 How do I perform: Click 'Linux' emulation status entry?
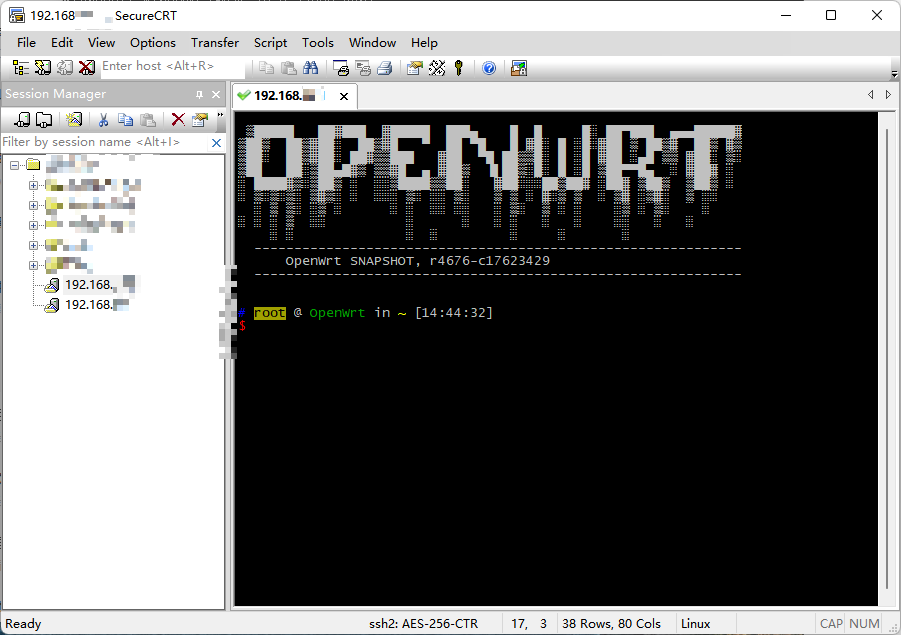pyautogui.click(x=695, y=624)
